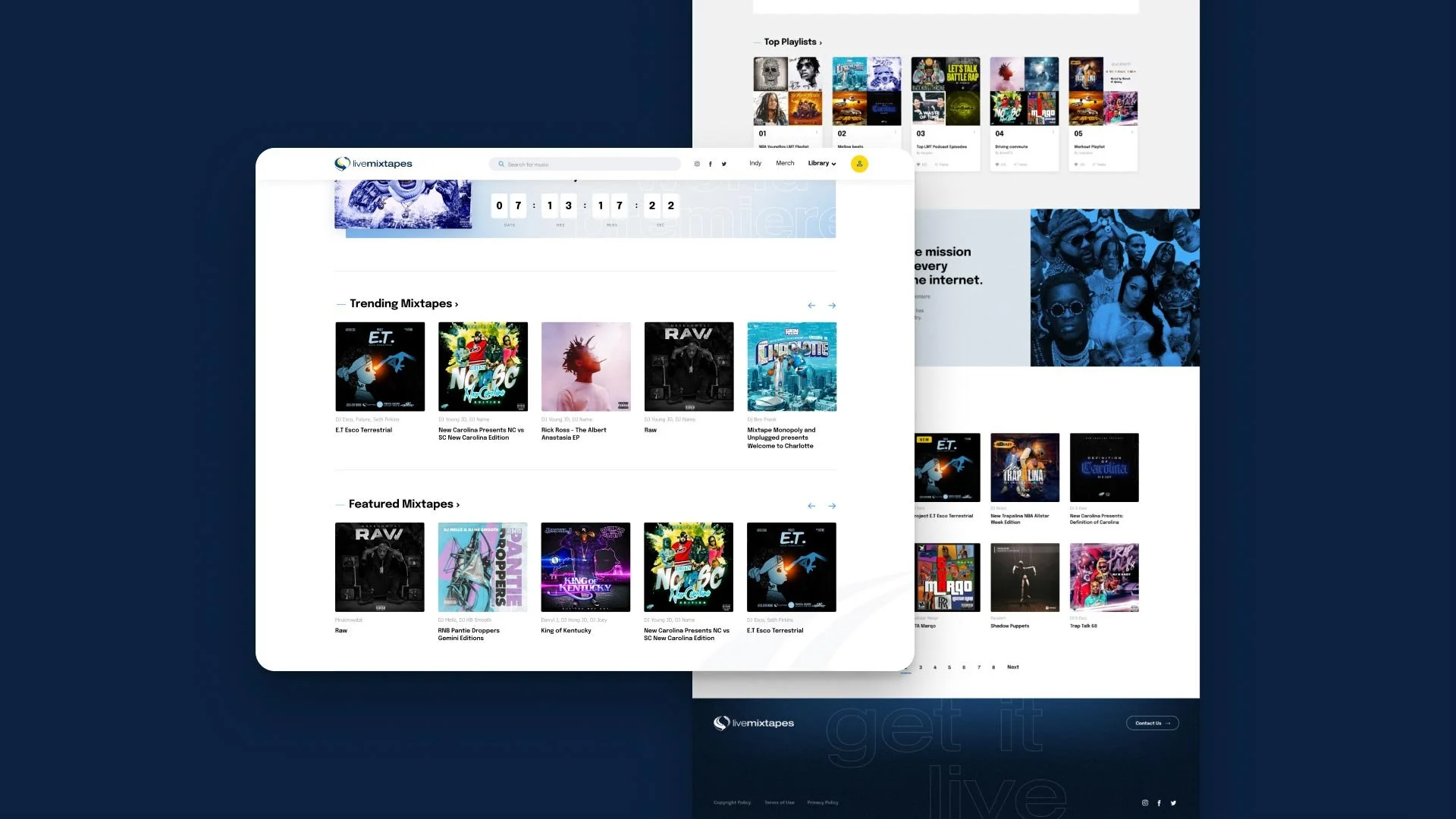Open Definition of Carolina mixtape cover
The height and width of the screenshot is (819, 1456).
[1104, 467]
